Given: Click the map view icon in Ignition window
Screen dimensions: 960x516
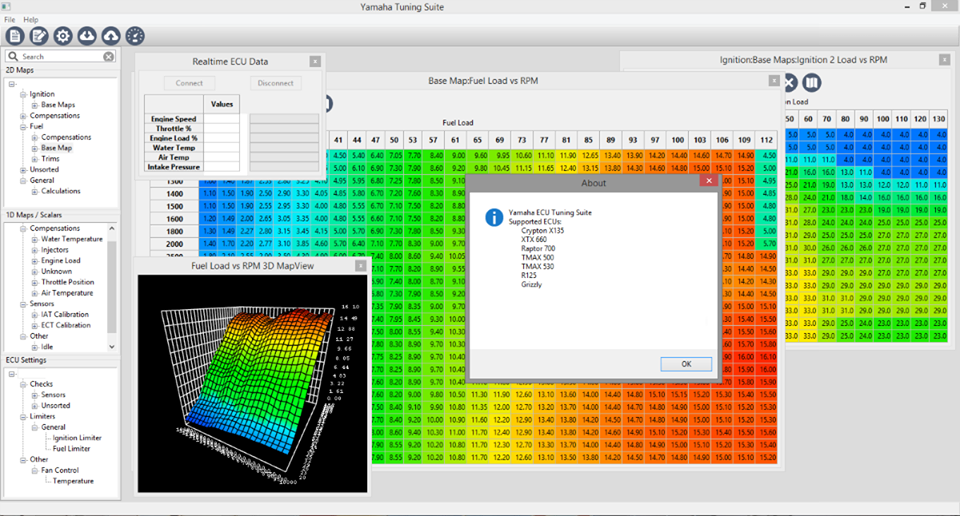Looking at the screenshot, I should (x=811, y=83).
